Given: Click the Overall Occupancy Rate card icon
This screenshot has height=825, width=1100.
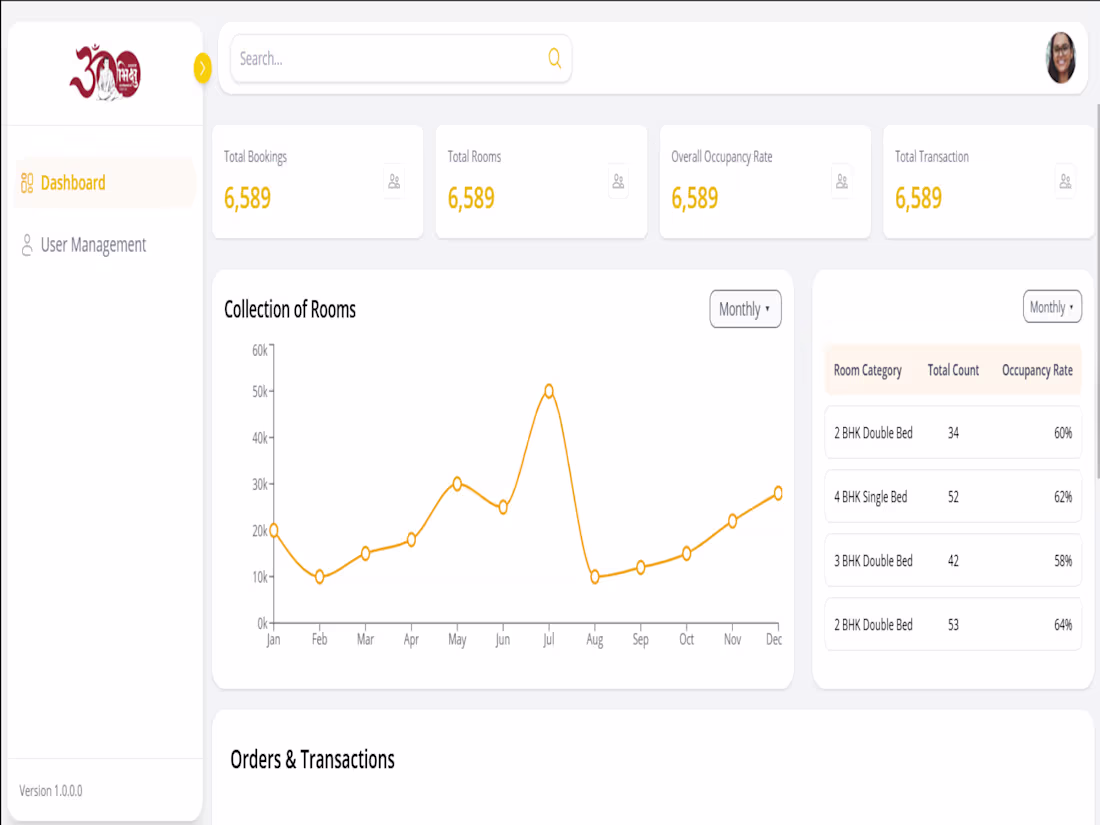Looking at the screenshot, I should [x=840, y=182].
